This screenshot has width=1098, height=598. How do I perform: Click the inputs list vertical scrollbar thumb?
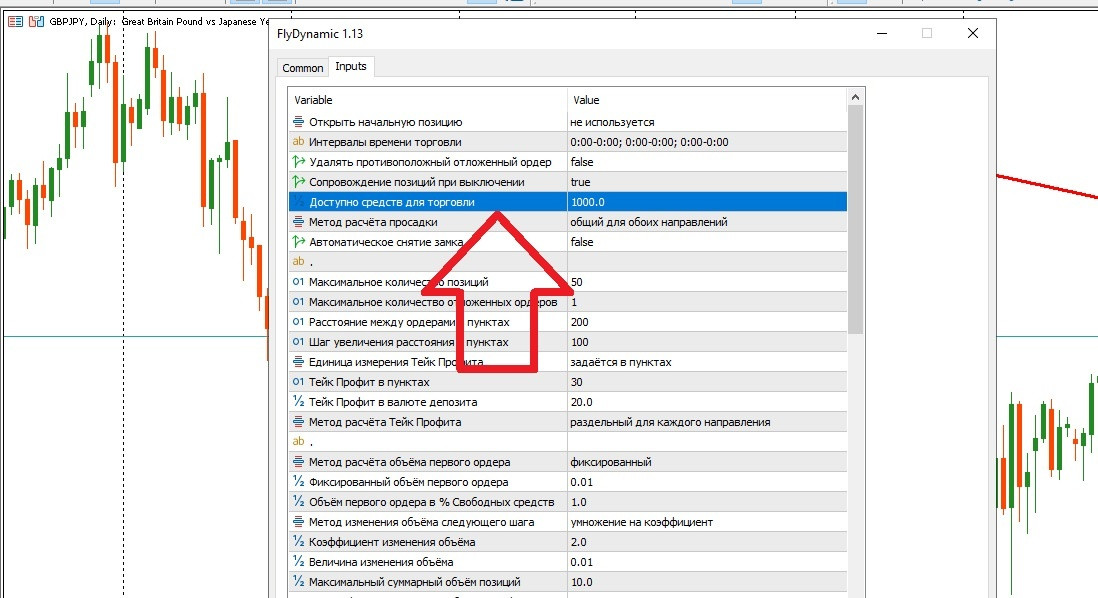pos(855,219)
